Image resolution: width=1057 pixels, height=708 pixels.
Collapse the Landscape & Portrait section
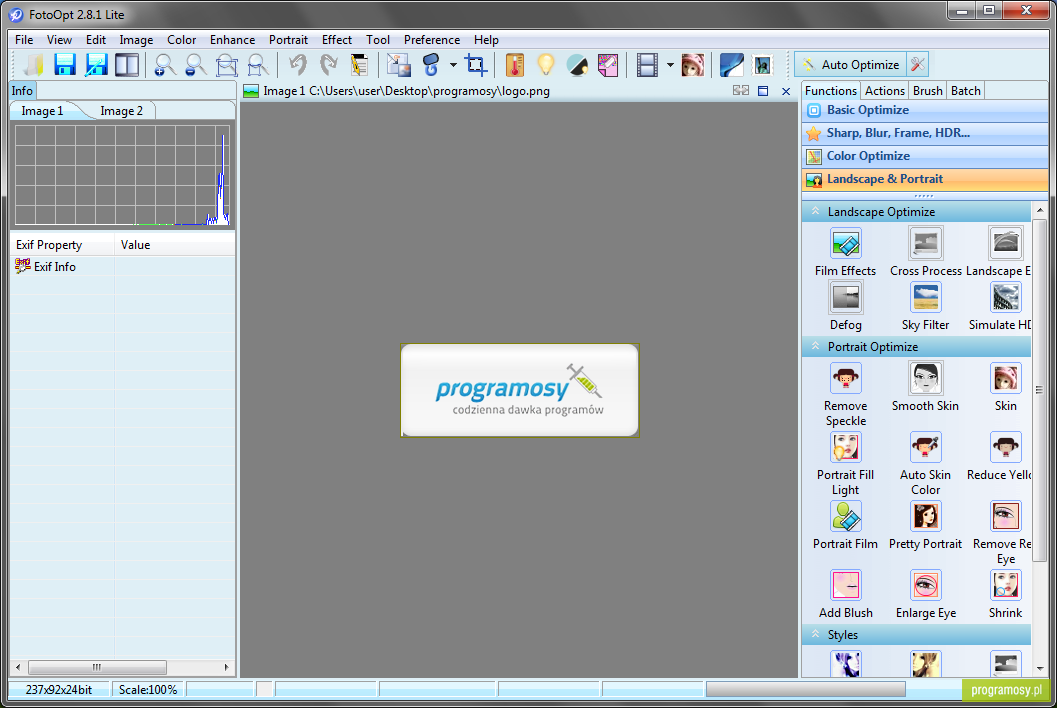(x=925, y=179)
